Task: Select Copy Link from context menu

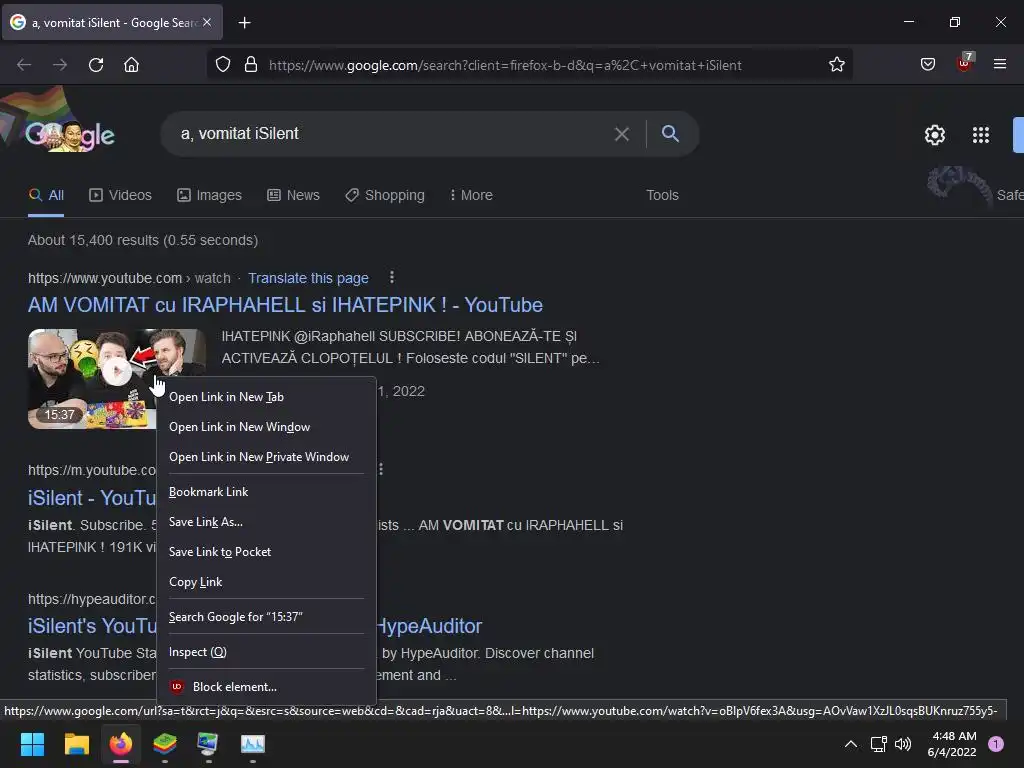Action: pos(266,582)
